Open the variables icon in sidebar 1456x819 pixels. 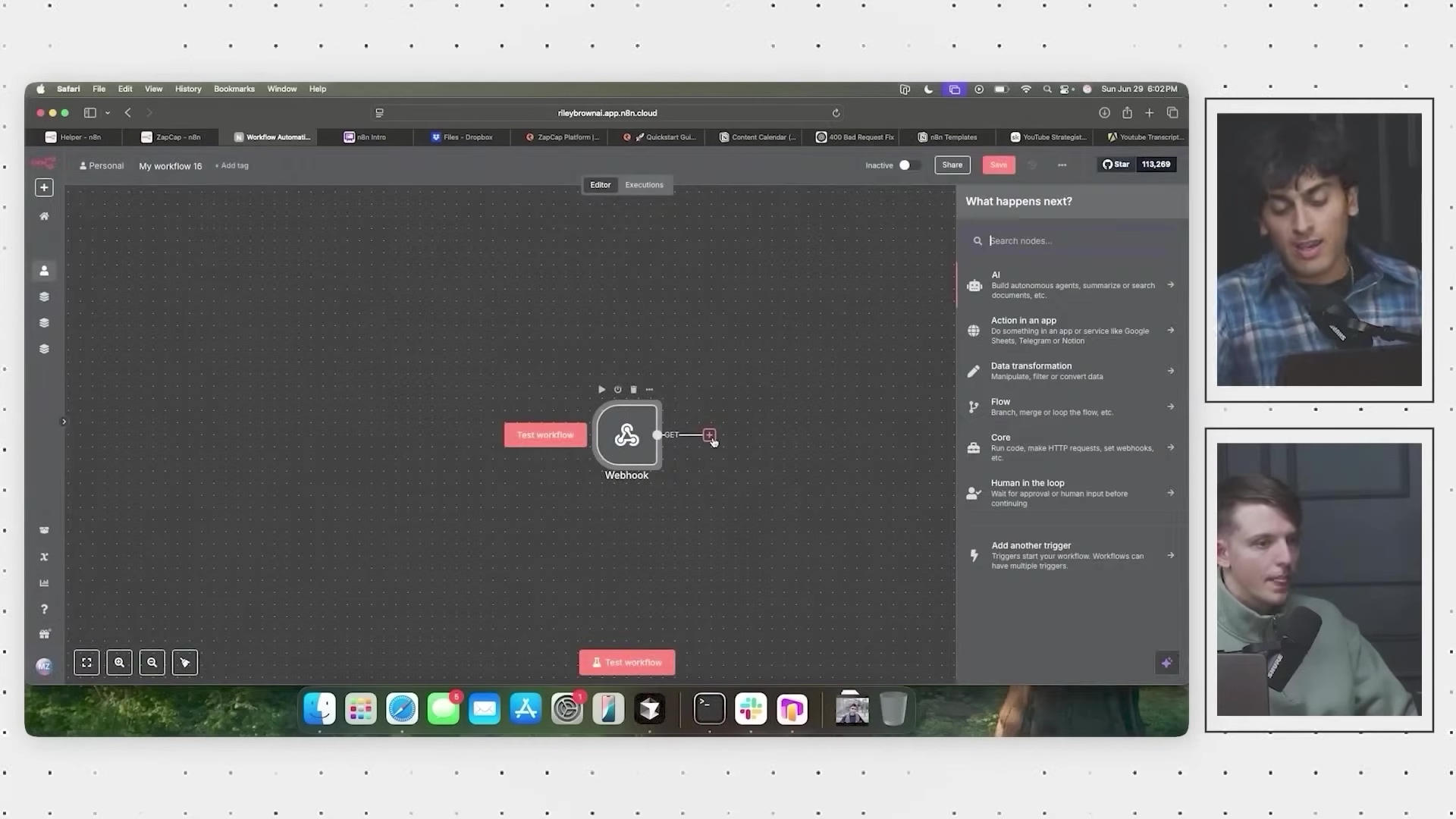(x=44, y=557)
